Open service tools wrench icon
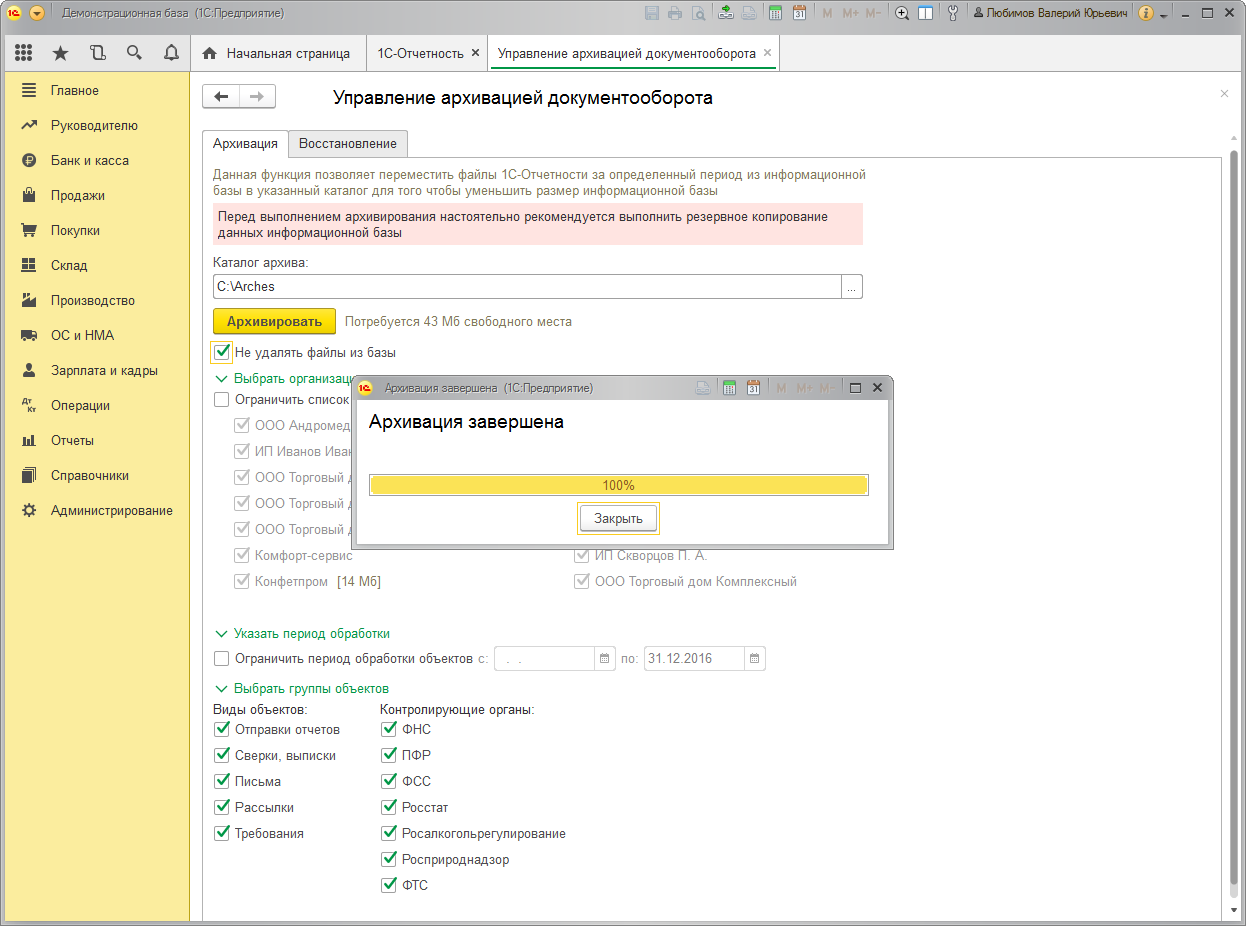Screen dimensions: 1246x926 tap(953, 13)
